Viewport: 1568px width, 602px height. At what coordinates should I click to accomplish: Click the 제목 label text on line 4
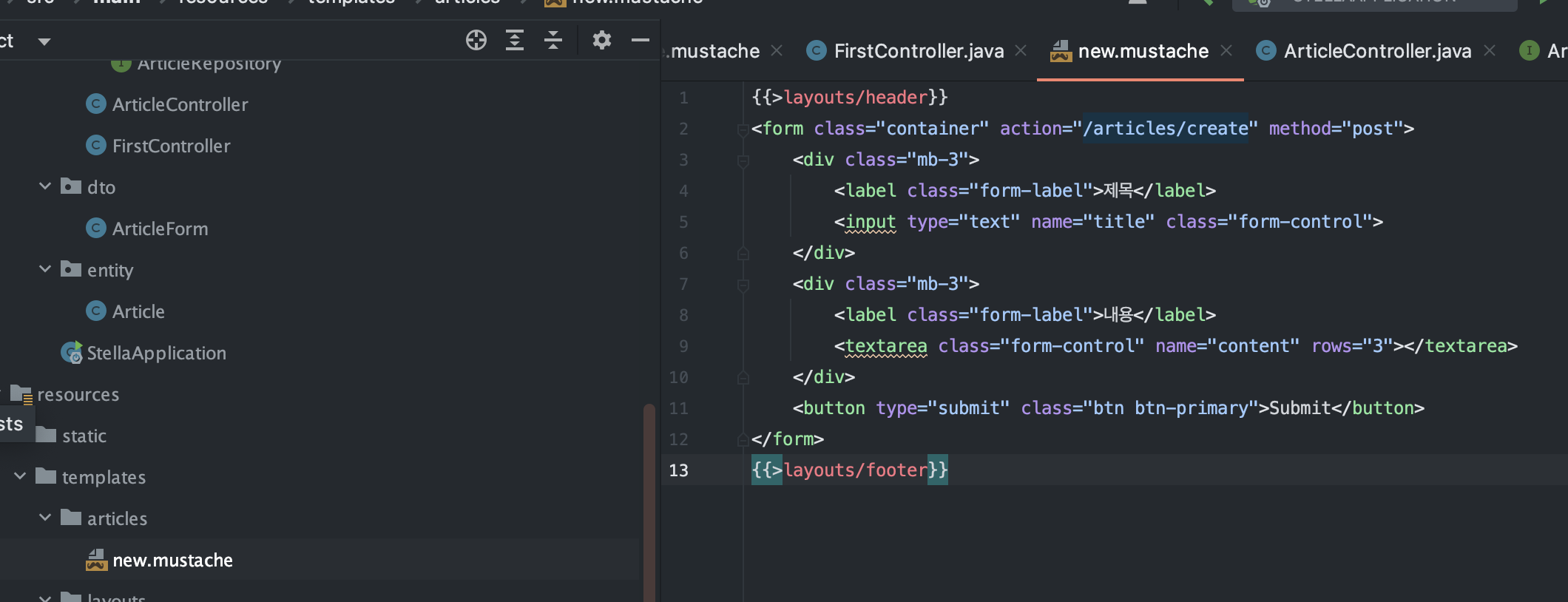click(x=1118, y=190)
